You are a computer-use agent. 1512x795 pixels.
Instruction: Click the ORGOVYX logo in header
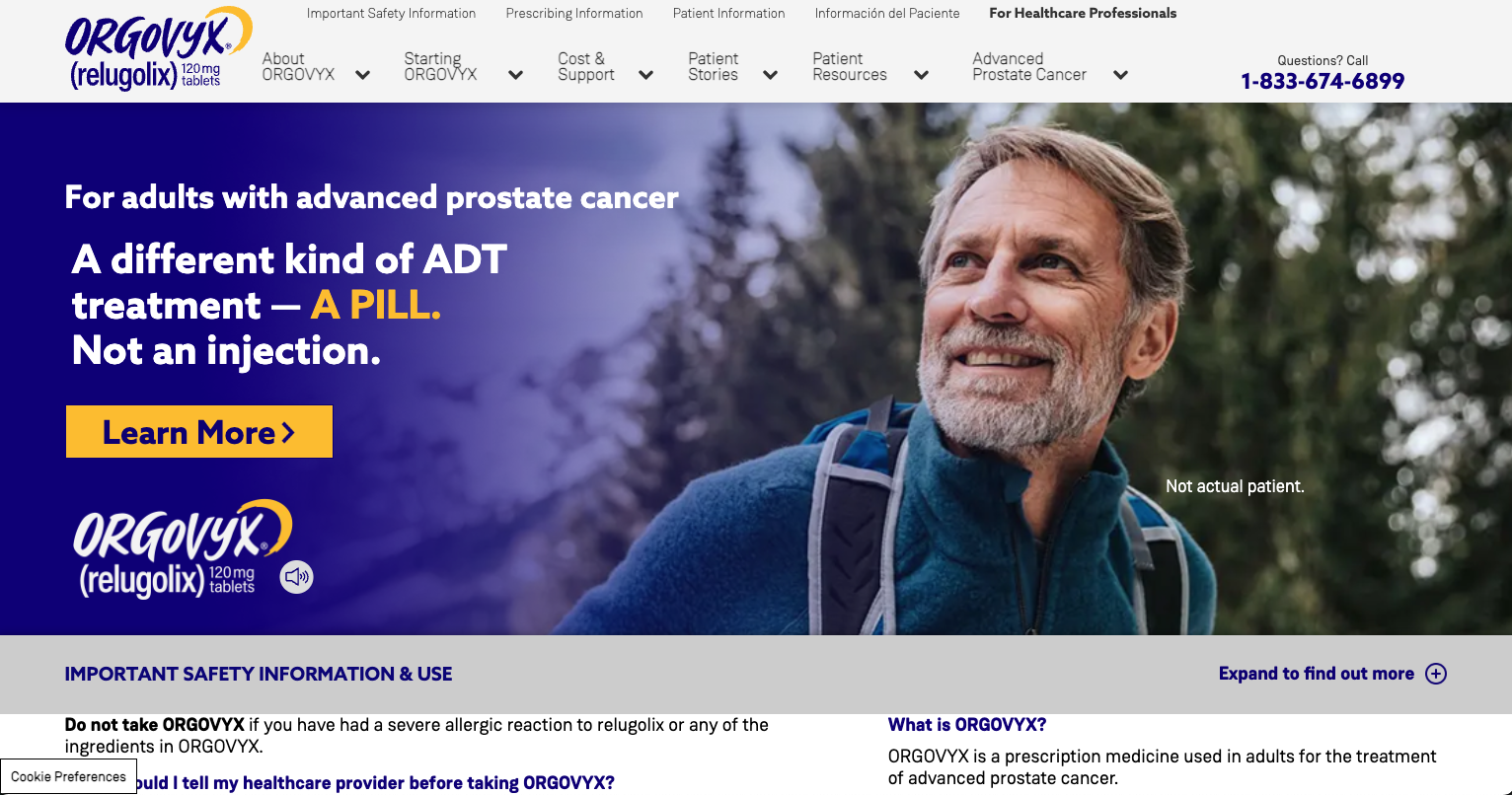point(158,49)
